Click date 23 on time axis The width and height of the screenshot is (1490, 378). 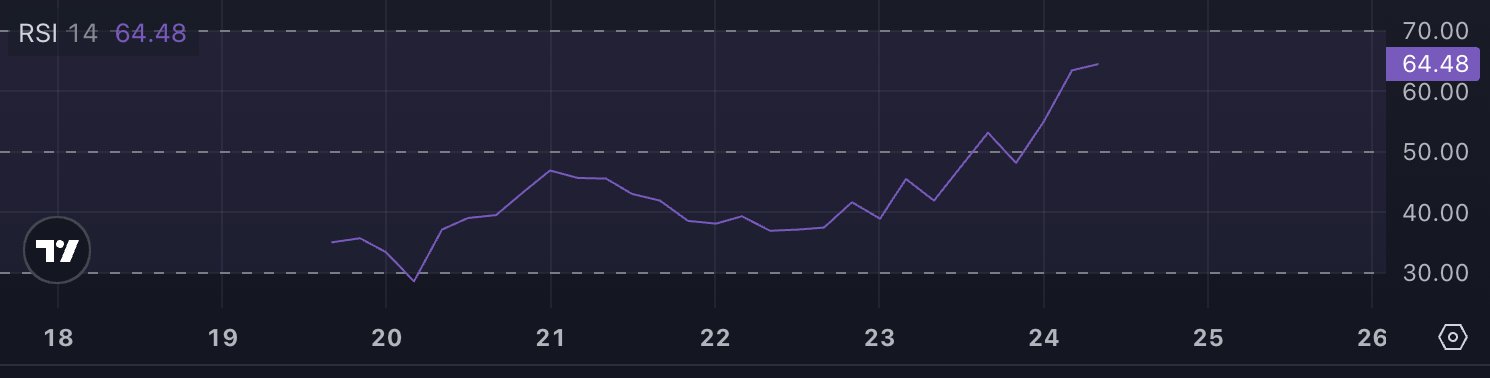click(879, 338)
